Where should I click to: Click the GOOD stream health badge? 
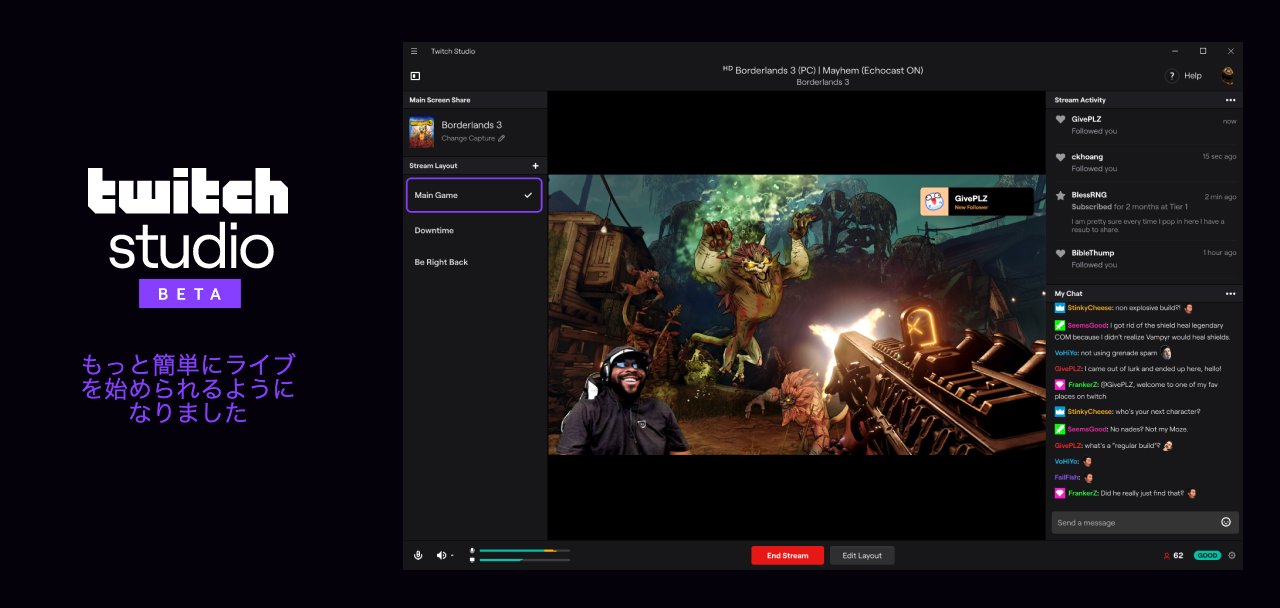pos(1207,555)
